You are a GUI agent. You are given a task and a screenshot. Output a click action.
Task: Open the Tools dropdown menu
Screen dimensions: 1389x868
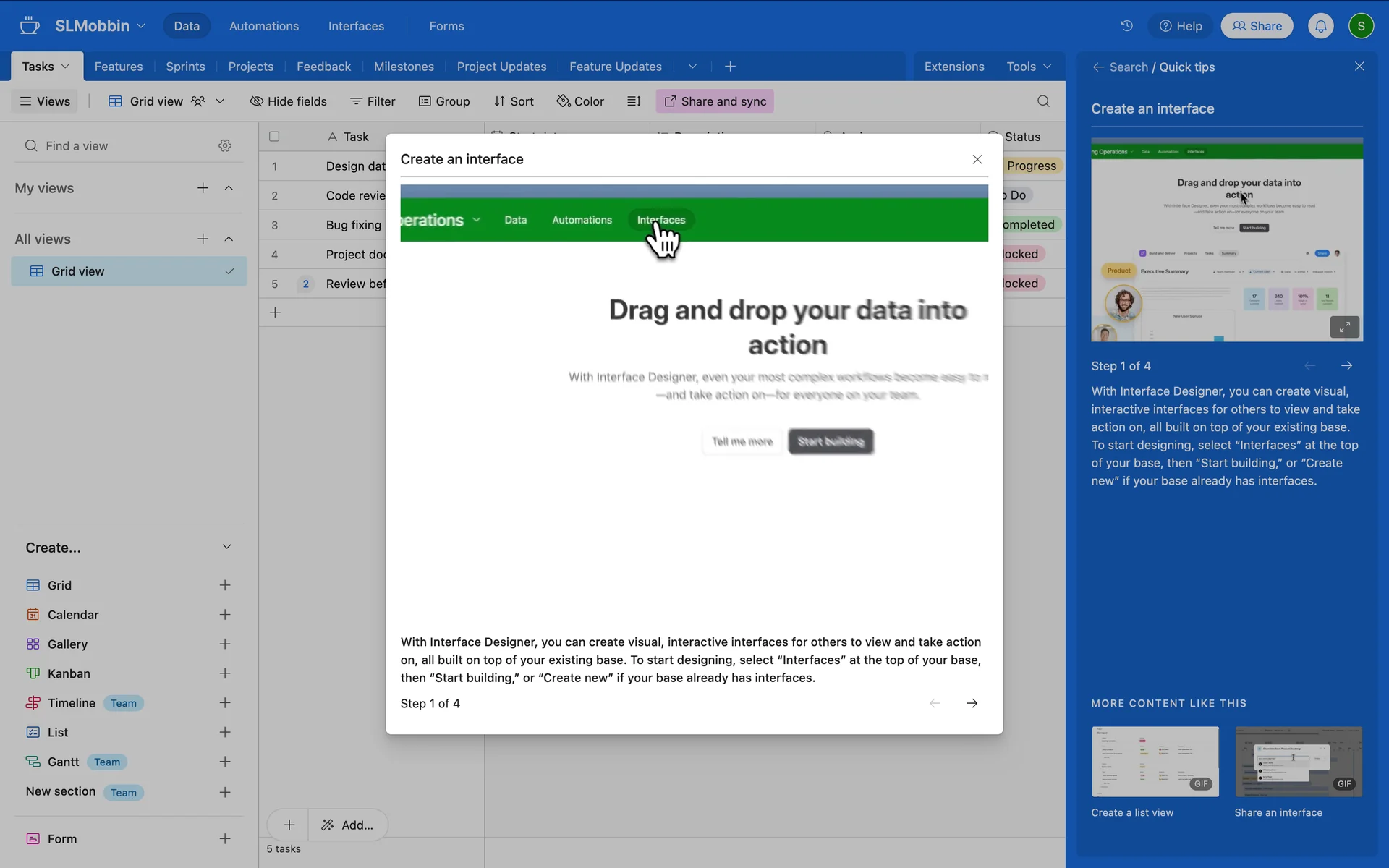click(1028, 67)
